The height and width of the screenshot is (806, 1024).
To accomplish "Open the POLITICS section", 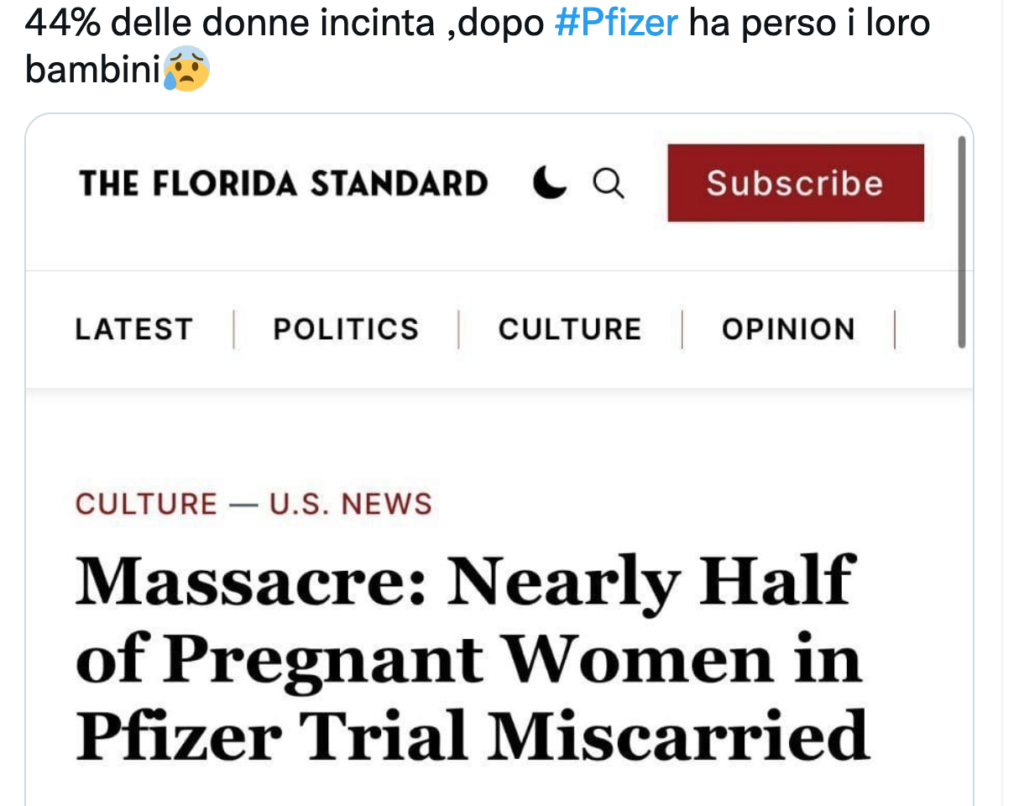I will [344, 328].
